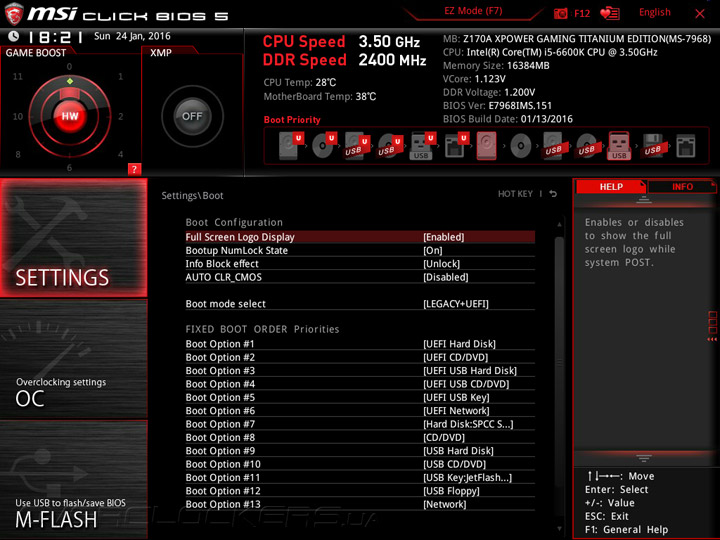Viewport: 720px width, 540px height.
Task: Click the MSI dragon shield logo
Action: pyautogui.click(x=14, y=13)
